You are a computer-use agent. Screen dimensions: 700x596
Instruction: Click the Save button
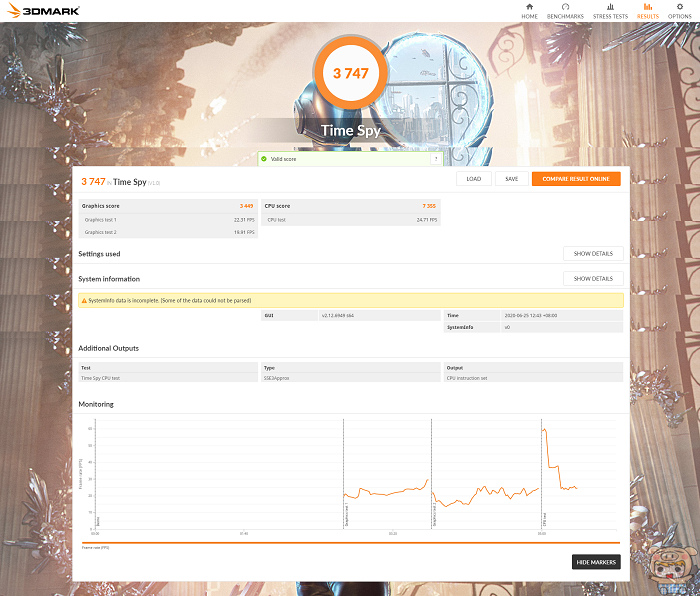tap(512, 179)
